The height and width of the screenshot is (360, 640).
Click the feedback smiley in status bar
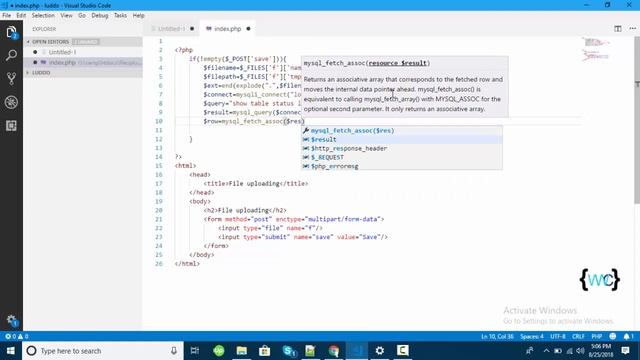[x=613, y=336]
